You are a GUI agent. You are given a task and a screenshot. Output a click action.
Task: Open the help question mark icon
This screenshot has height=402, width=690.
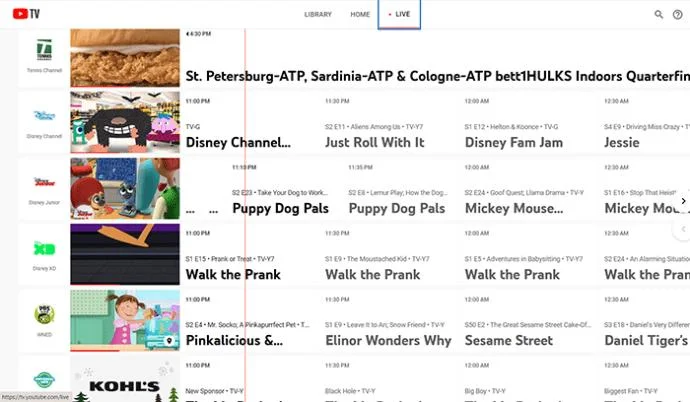tap(678, 15)
